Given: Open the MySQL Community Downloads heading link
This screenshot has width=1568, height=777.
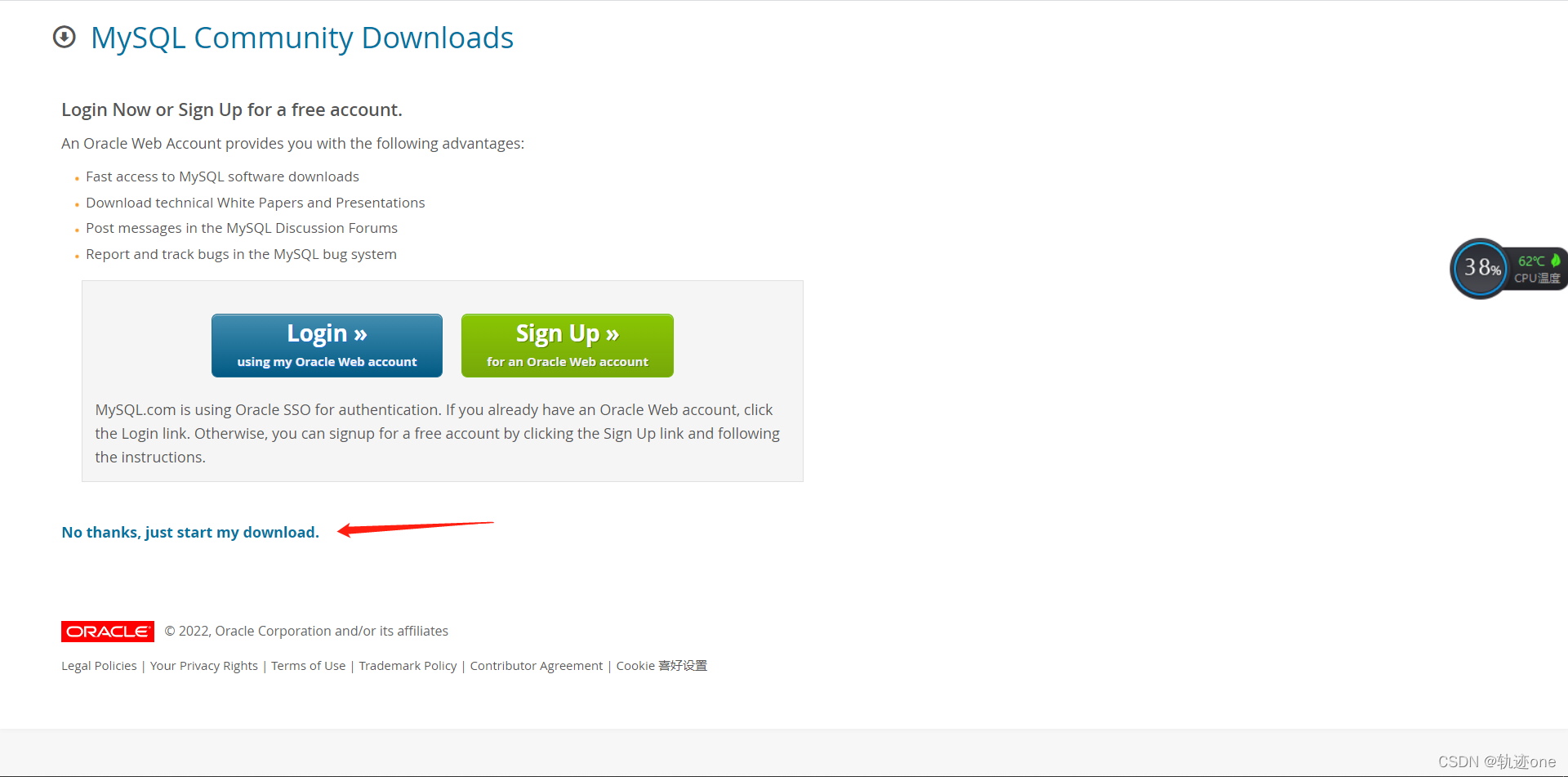Looking at the screenshot, I should (302, 38).
